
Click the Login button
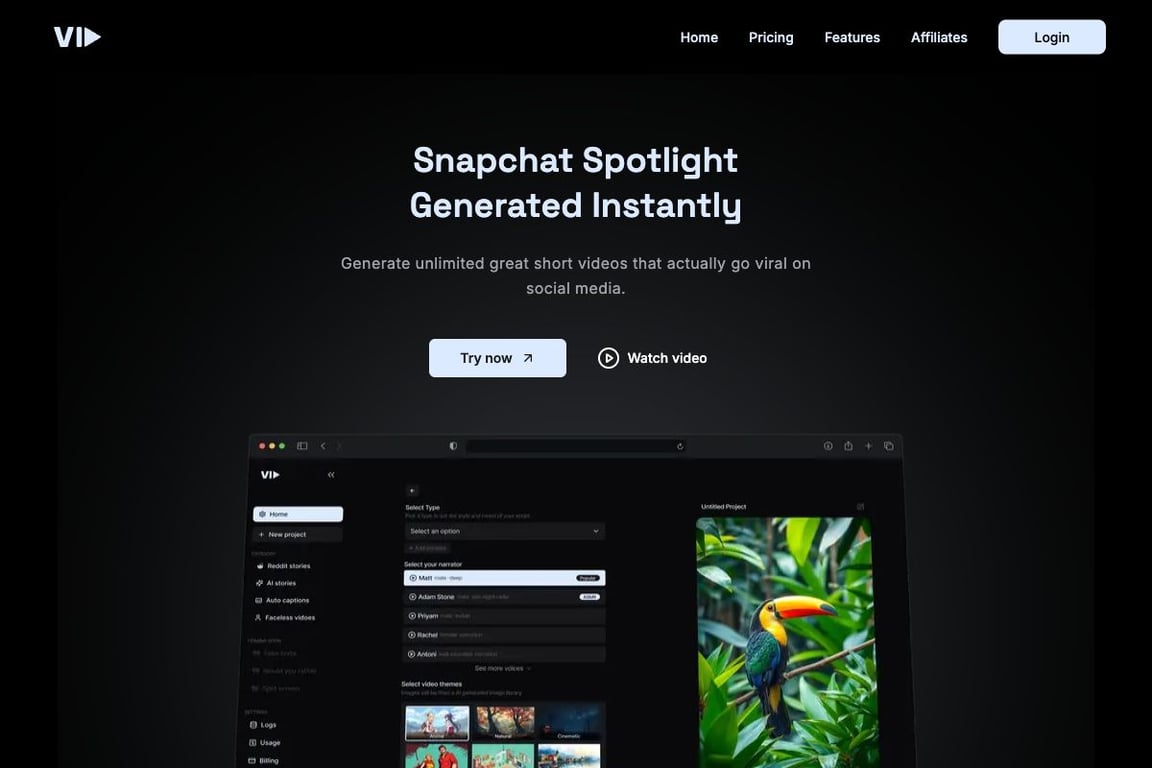point(1051,37)
